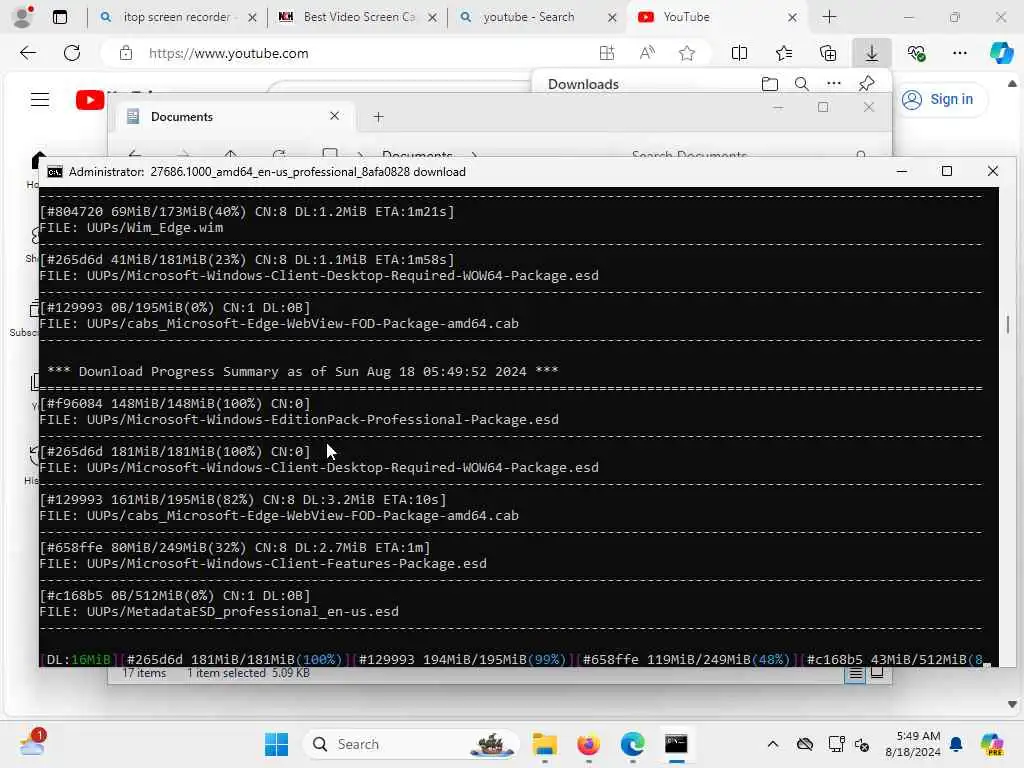
Task: Click command prompt title bar icon
Action: tap(55, 172)
